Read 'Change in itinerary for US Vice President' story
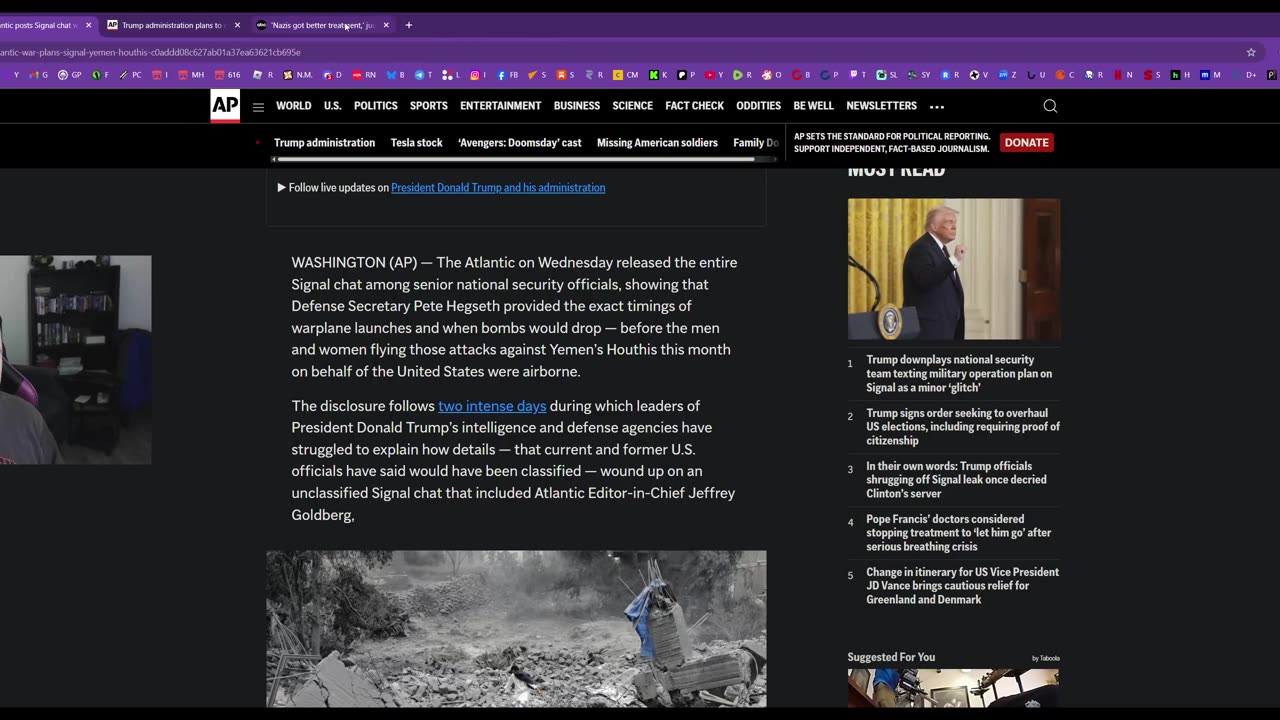Screen dimensions: 1280x720 click(x=962, y=585)
